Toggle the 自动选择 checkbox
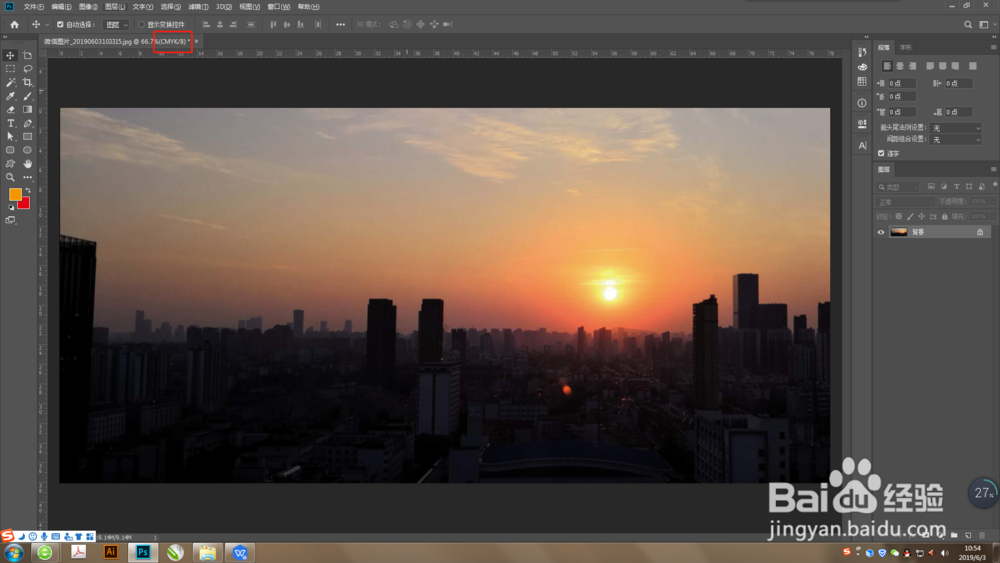This screenshot has width=1000, height=563. point(61,25)
